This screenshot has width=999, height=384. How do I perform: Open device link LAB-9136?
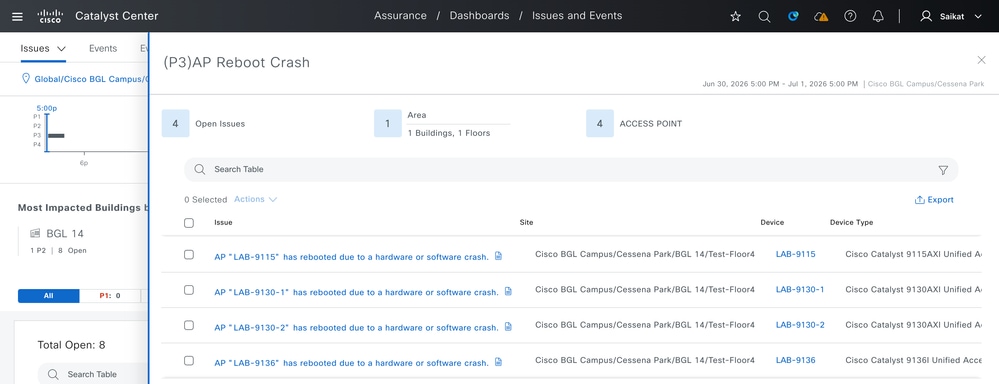[x=795, y=360]
